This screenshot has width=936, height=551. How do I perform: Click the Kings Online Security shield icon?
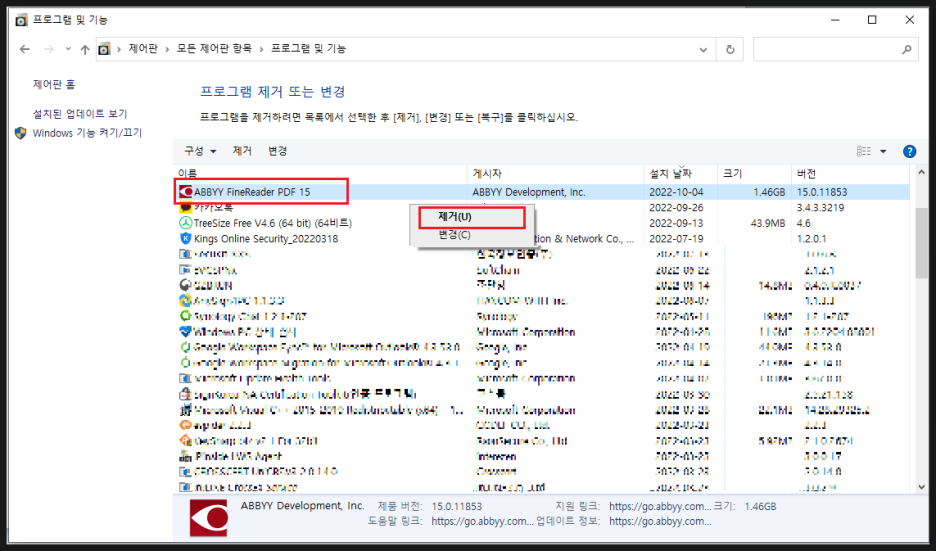point(186,238)
